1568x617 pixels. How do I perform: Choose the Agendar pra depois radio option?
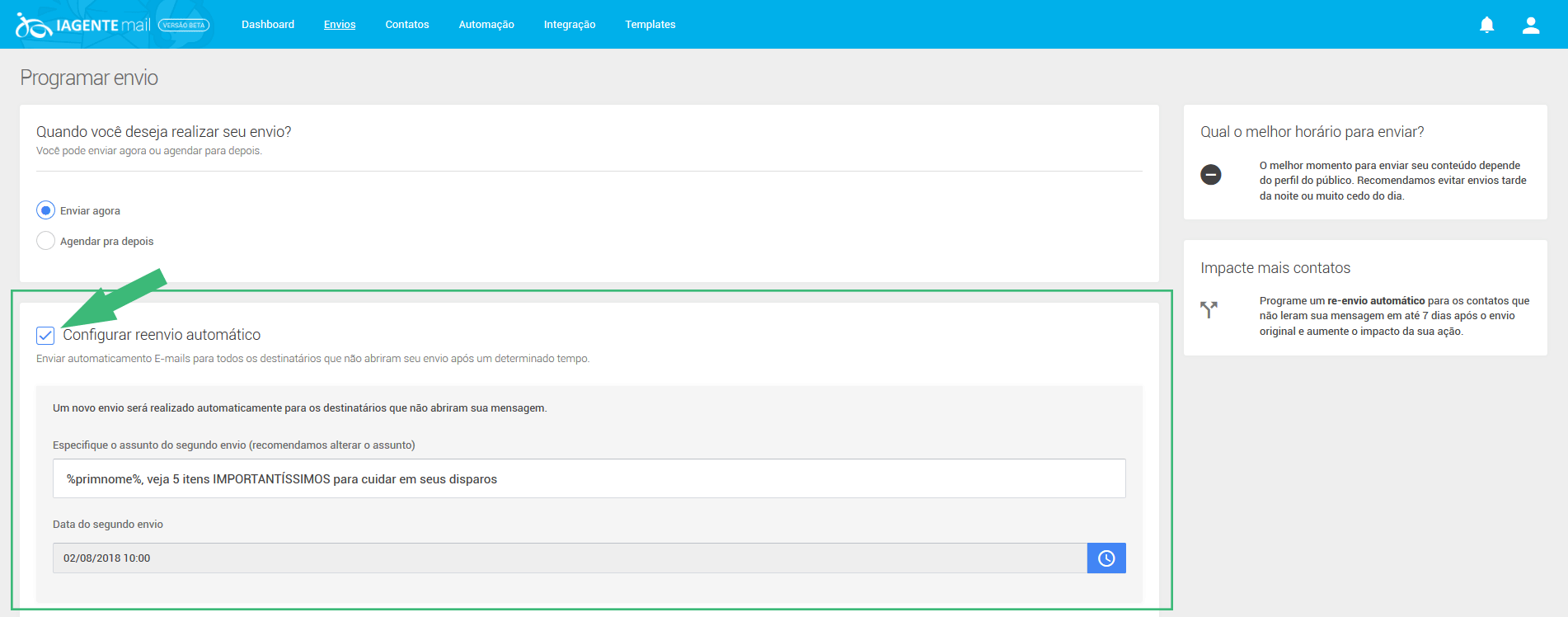46,241
